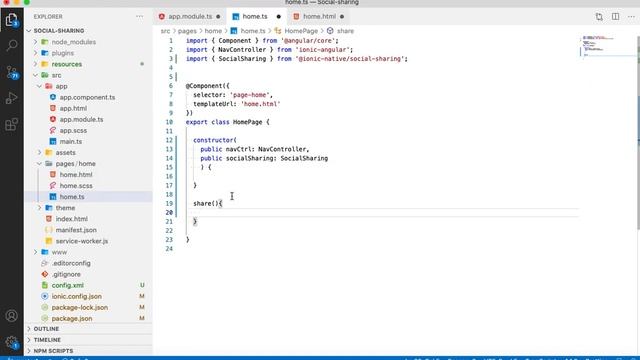The width and height of the screenshot is (640, 360).
Task: Open Explorer more actions ellipsis
Action: [x=140, y=17]
